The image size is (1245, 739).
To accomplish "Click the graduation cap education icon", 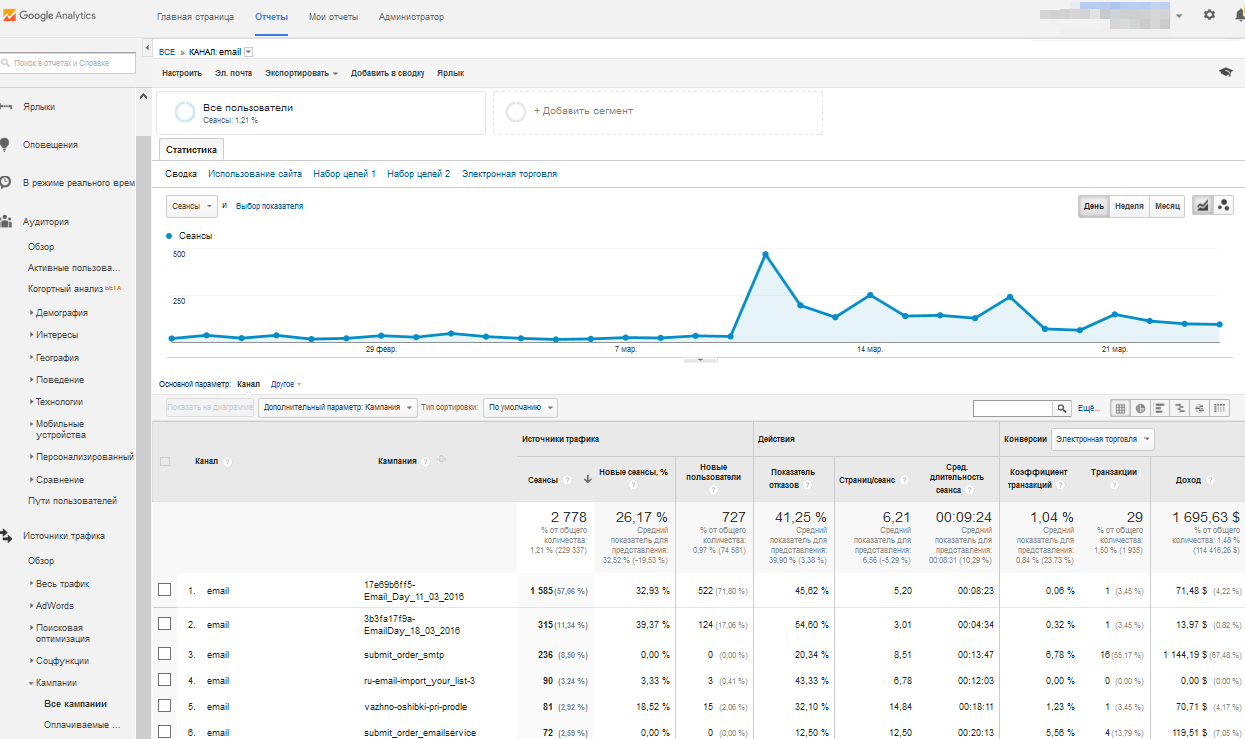I will [1225, 73].
